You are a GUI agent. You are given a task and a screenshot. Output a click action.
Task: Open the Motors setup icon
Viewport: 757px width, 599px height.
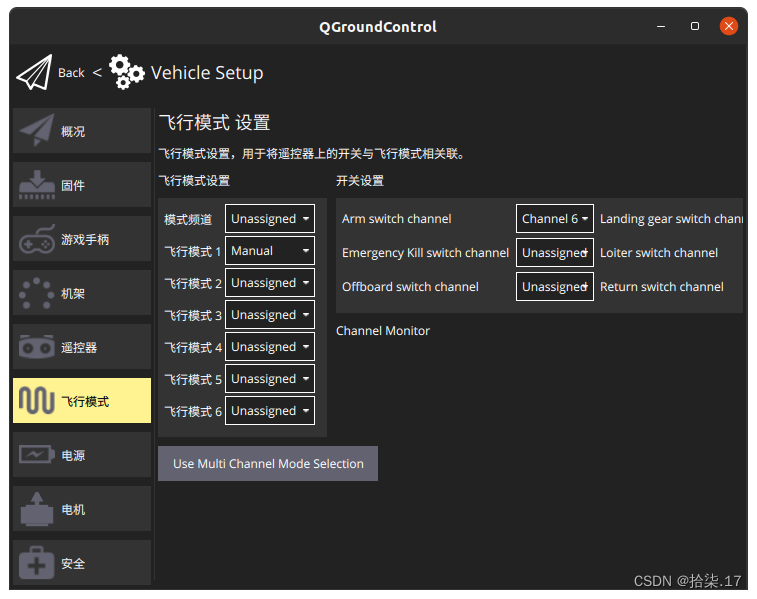tap(37, 509)
